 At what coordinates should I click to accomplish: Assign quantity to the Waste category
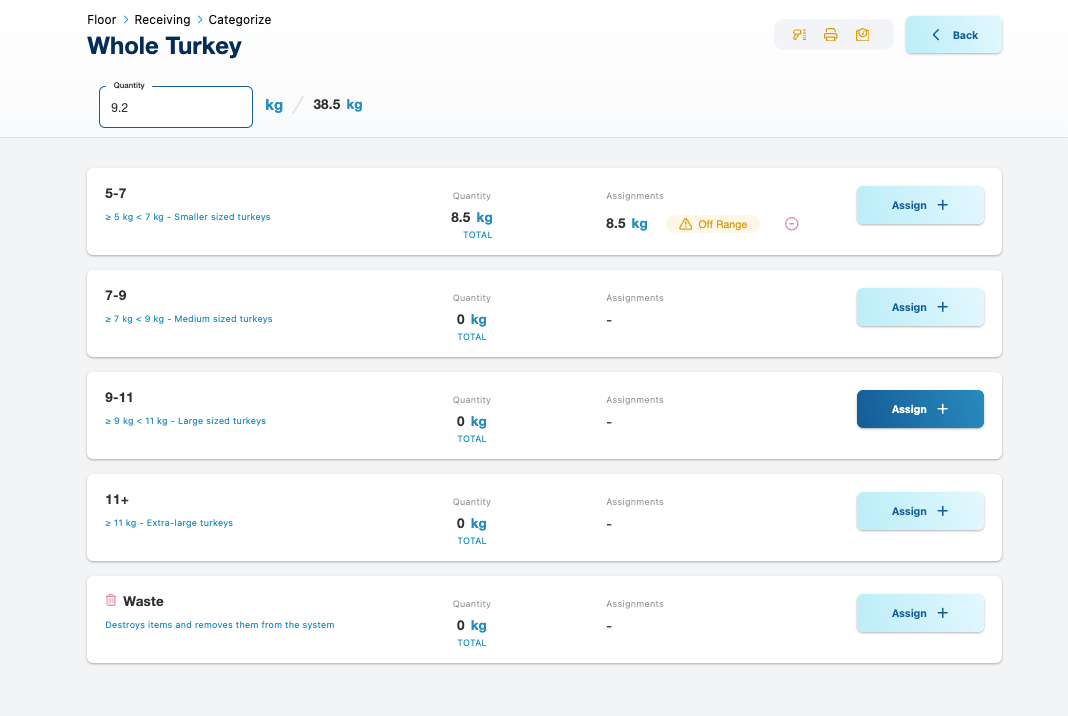pyautogui.click(x=920, y=613)
